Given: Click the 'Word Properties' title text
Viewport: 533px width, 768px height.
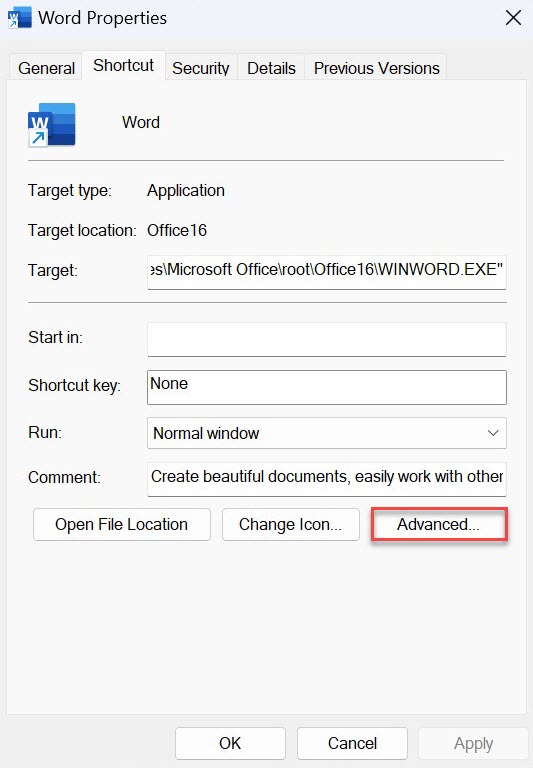Looking at the screenshot, I should click(102, 18).
